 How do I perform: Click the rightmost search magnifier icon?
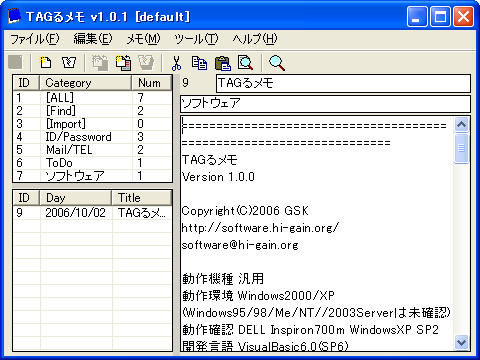(x=277, y=63)
